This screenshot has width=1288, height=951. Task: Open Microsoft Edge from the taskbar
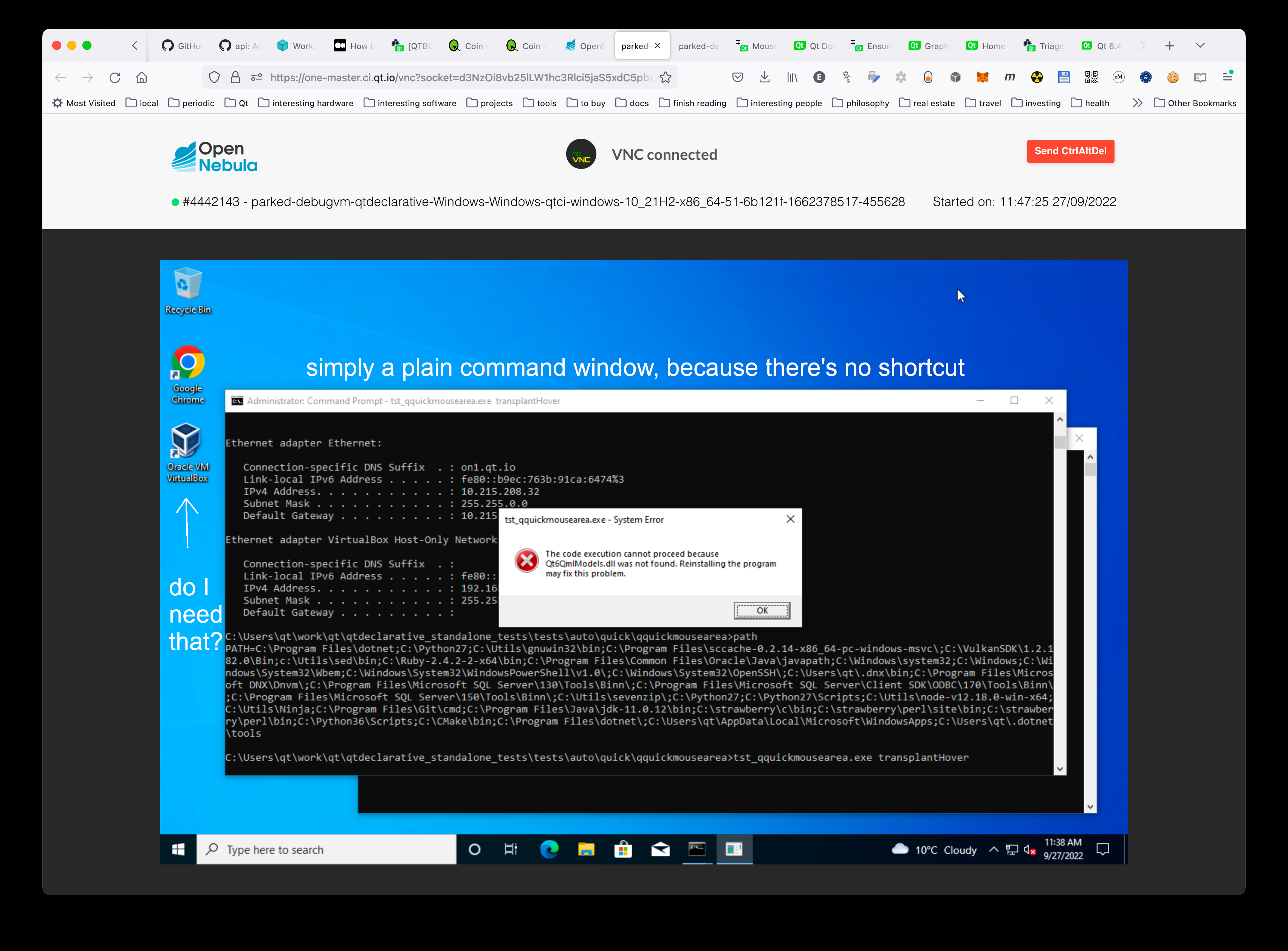click(549, 849)
